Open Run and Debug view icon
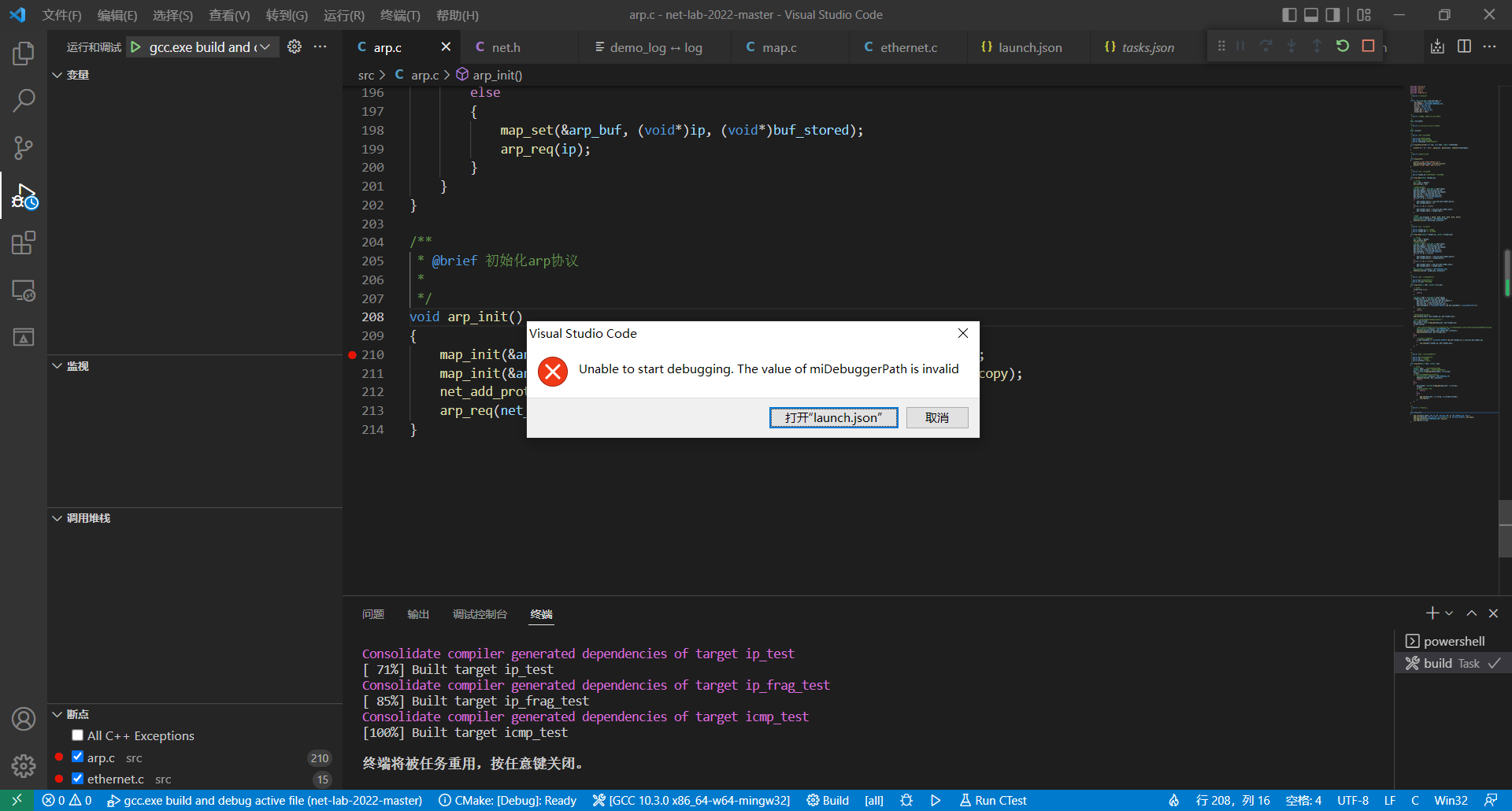Image resolution: width=1512 pixels, height=811 pixels. [x=24, y=196]
